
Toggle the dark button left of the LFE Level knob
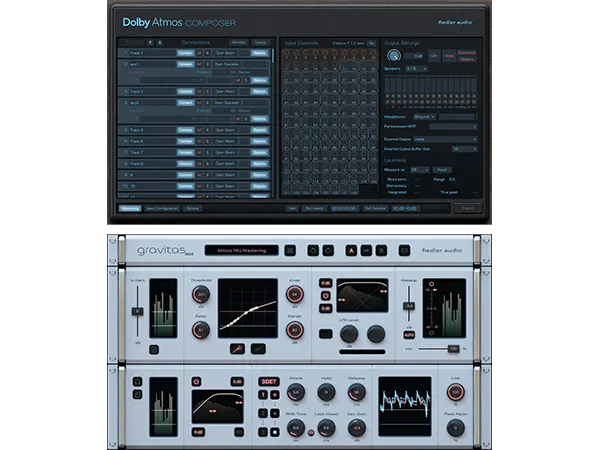click(x=326, y=334)
